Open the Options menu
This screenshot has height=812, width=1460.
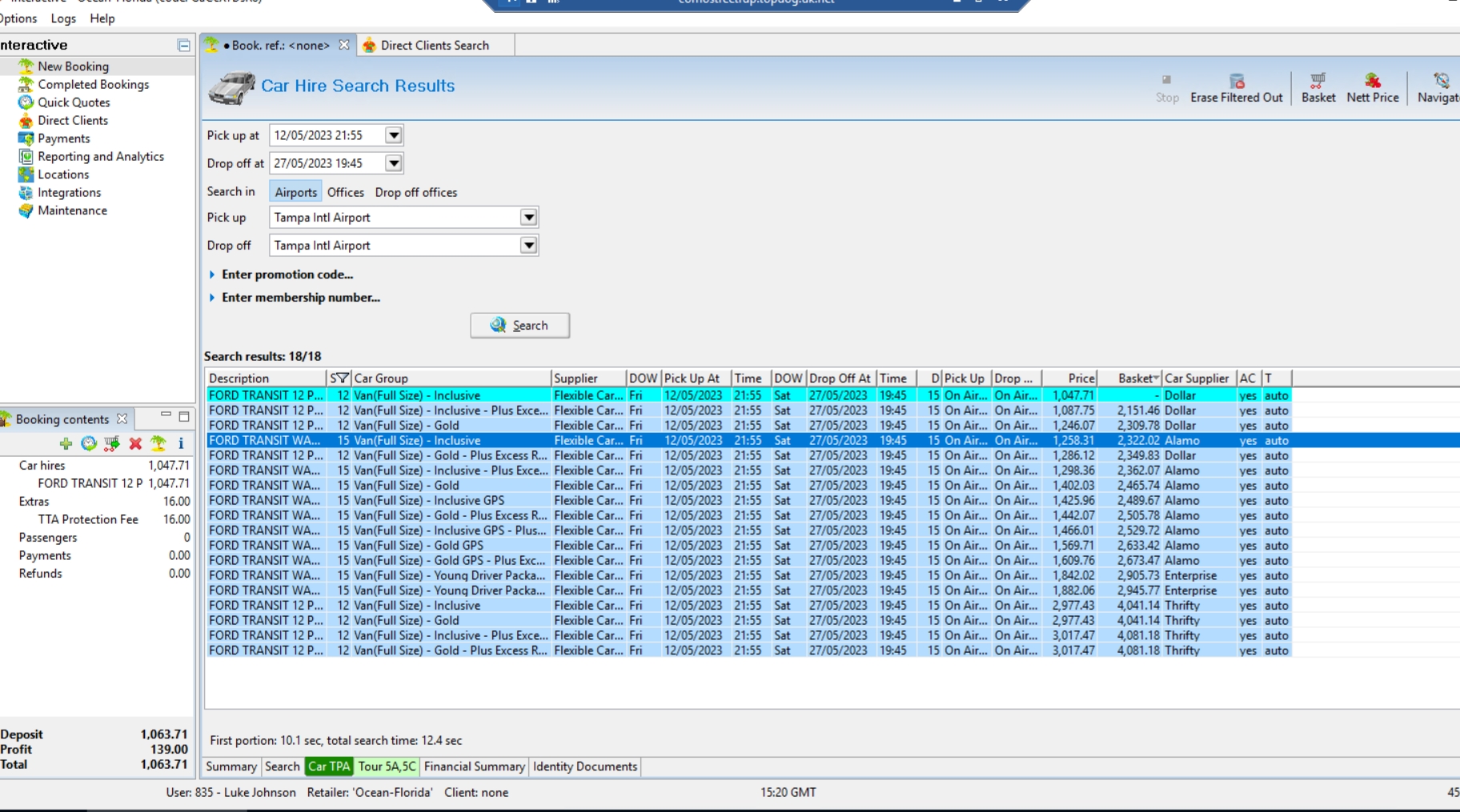tap(18, 18)
